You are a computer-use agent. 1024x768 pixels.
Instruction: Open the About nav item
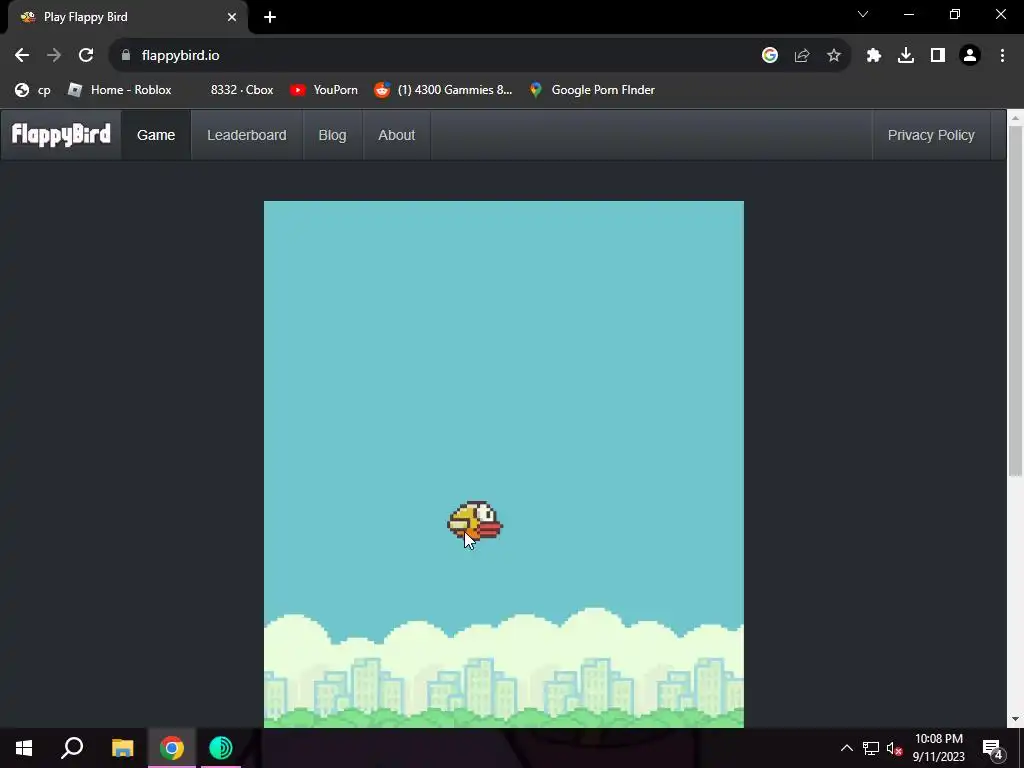[396, 135]
